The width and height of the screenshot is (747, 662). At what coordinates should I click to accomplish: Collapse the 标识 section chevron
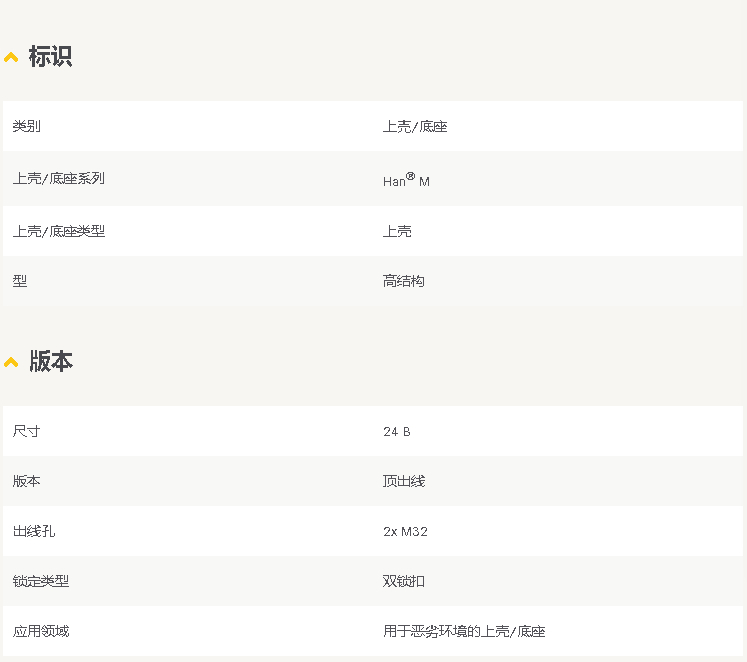pos(11,58)
